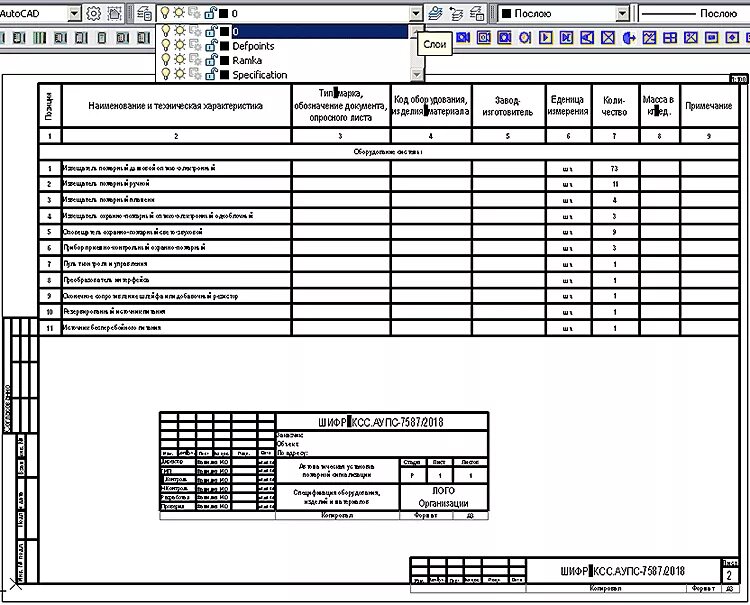Open the workspace settings gear icon
This screenshot has height=605, width=750.
click(x=94, y=13)
